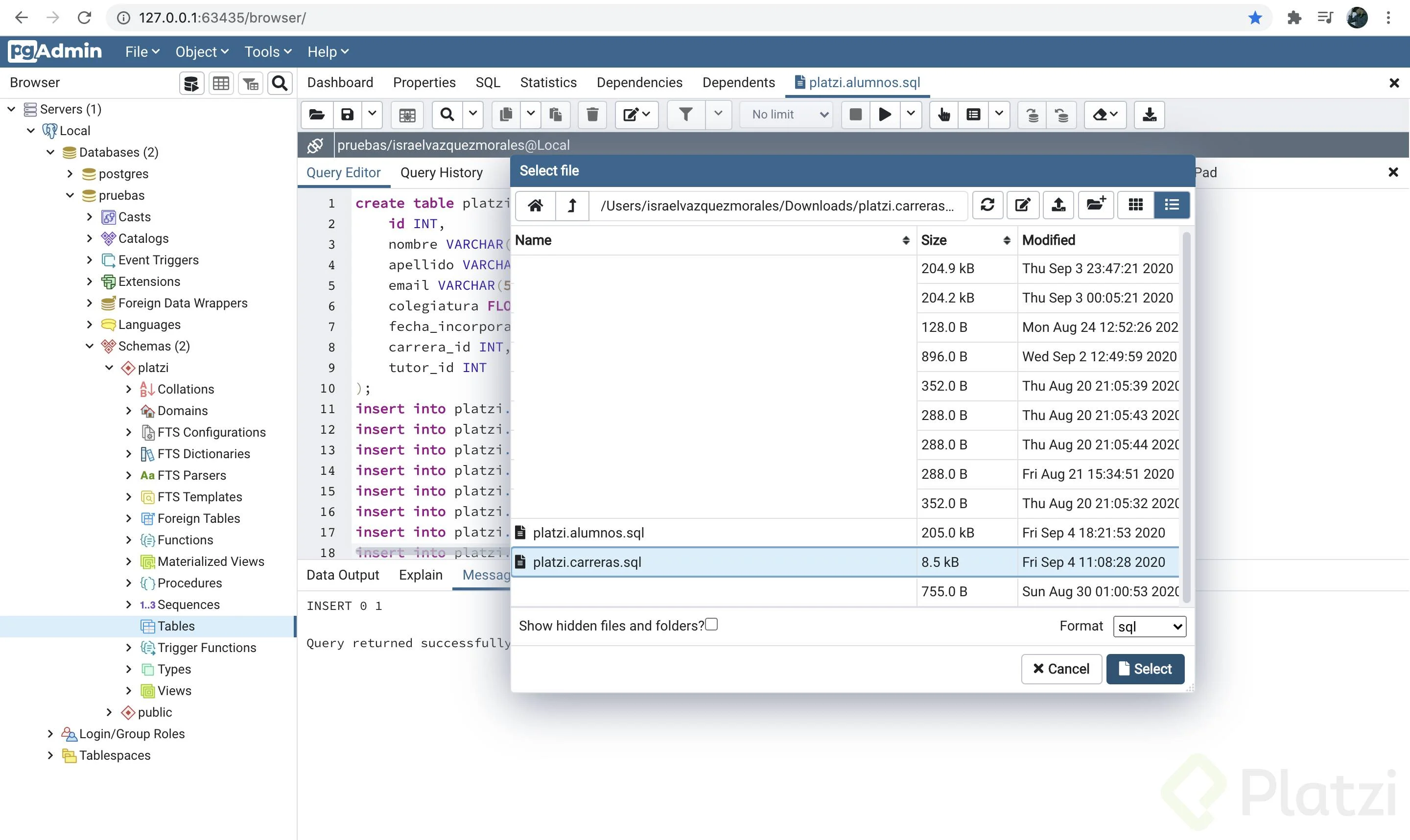
Task: Switch to the Query History tab
Action: click(441, 173)
